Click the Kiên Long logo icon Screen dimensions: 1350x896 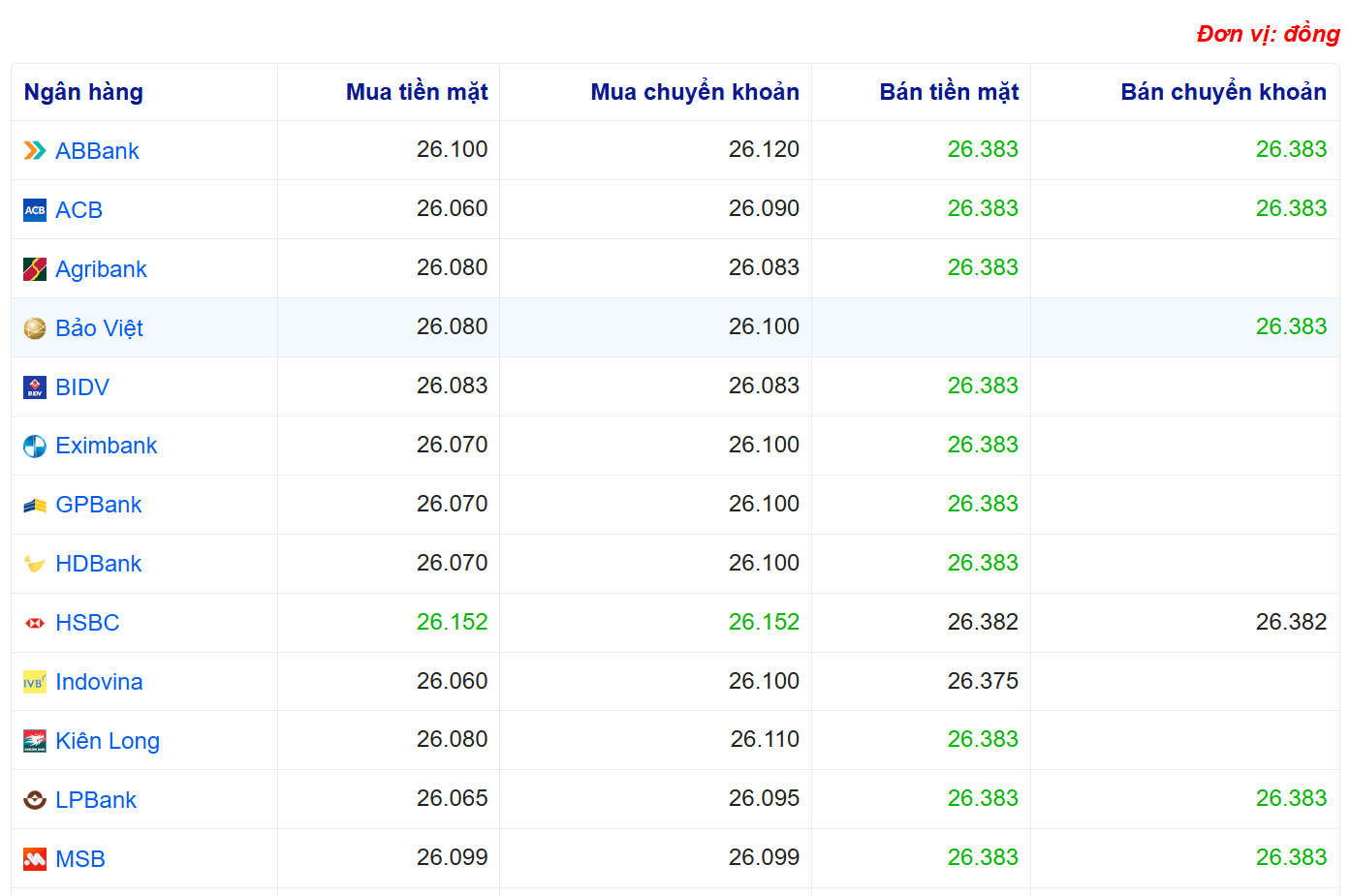[35, 741]
